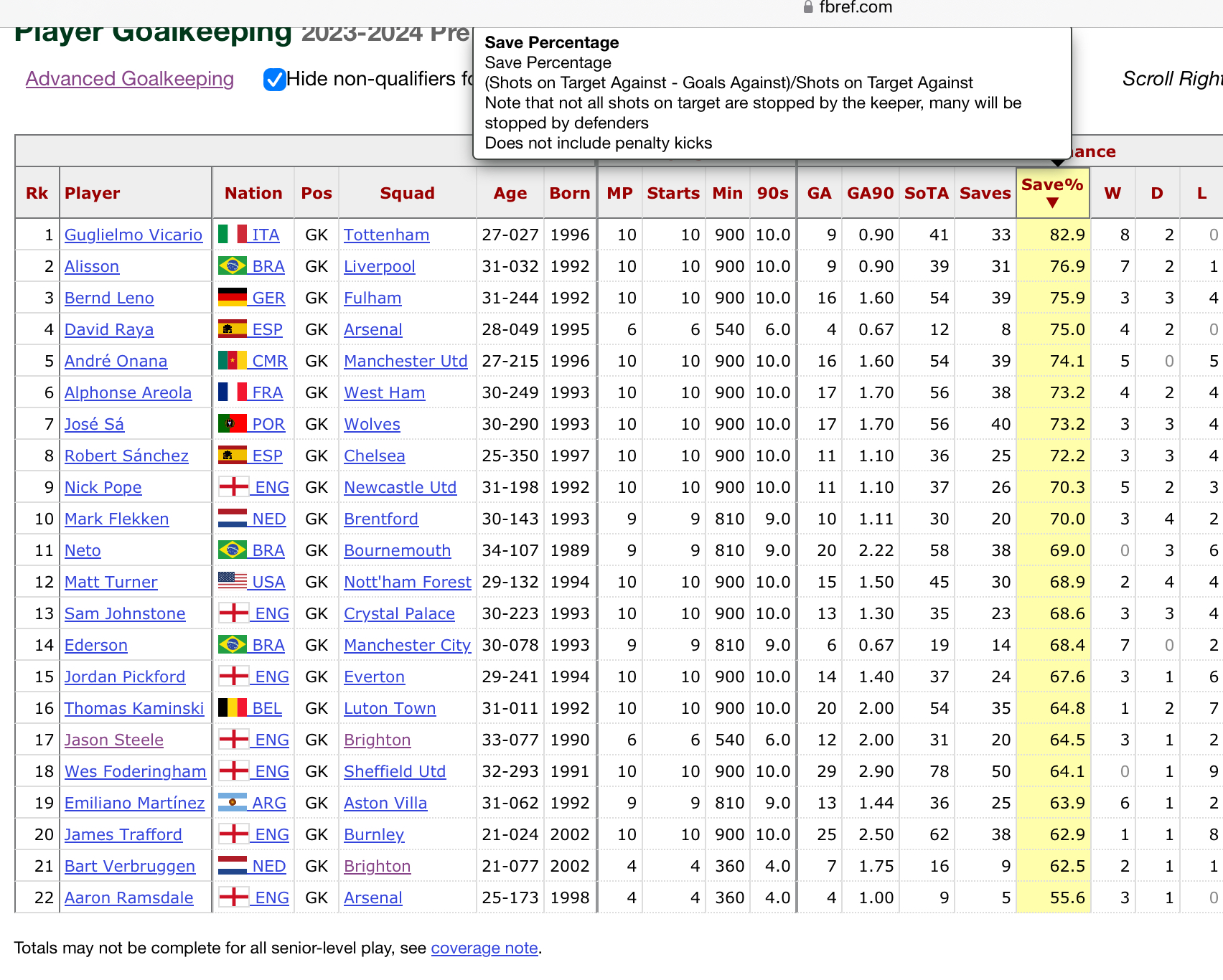Sort by the Nation column header
This screenshot has height=980, width=1223.
pyautogui.click(x=253, y=193)
